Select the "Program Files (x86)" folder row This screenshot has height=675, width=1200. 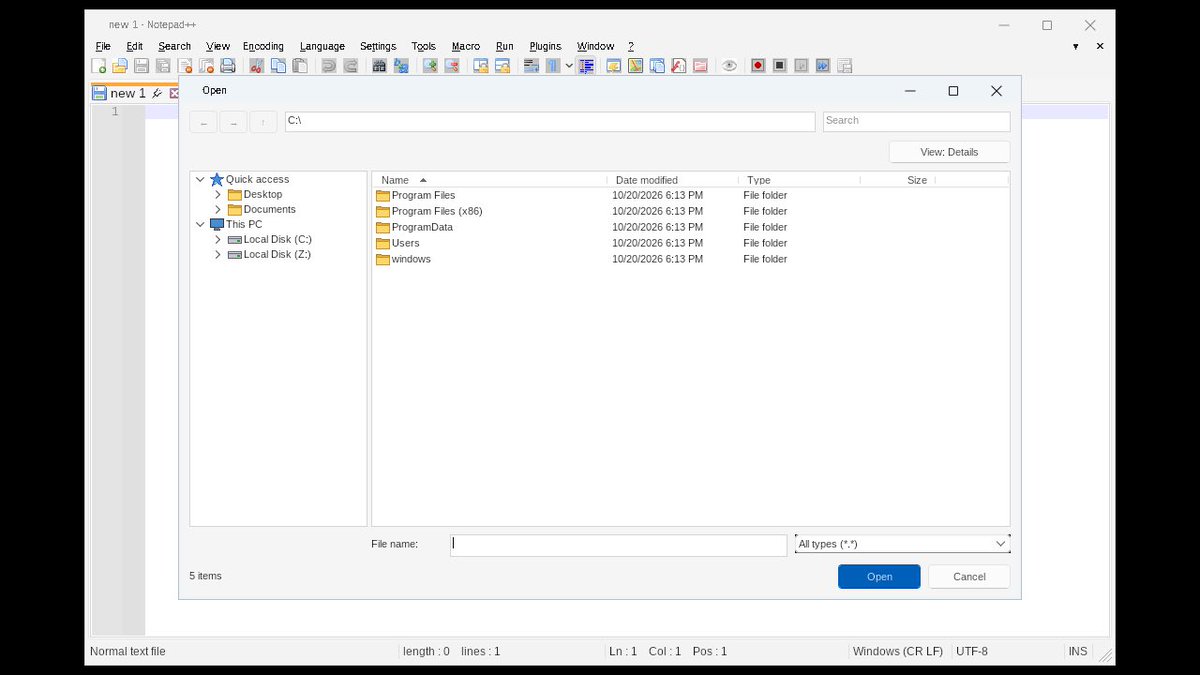click(x=690, y=211)
